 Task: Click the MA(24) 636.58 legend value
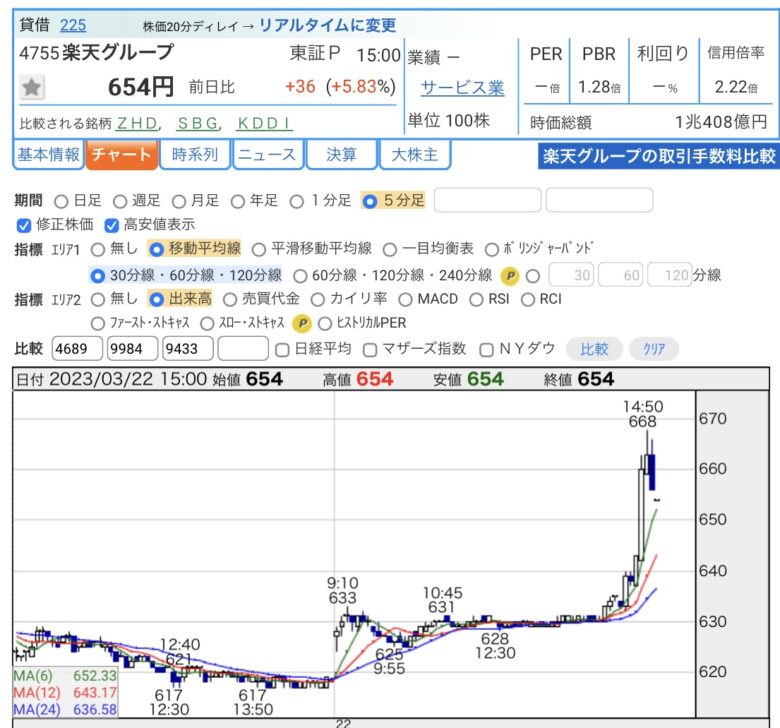click(95, 709)
